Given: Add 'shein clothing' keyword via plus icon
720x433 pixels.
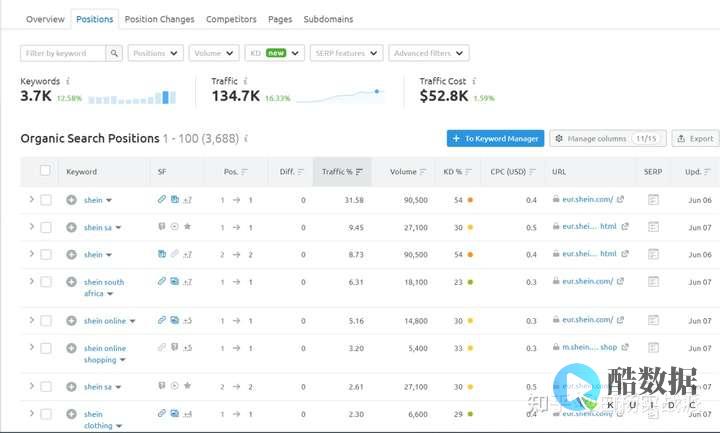Looking at the screenshot, I should point(71,414).
